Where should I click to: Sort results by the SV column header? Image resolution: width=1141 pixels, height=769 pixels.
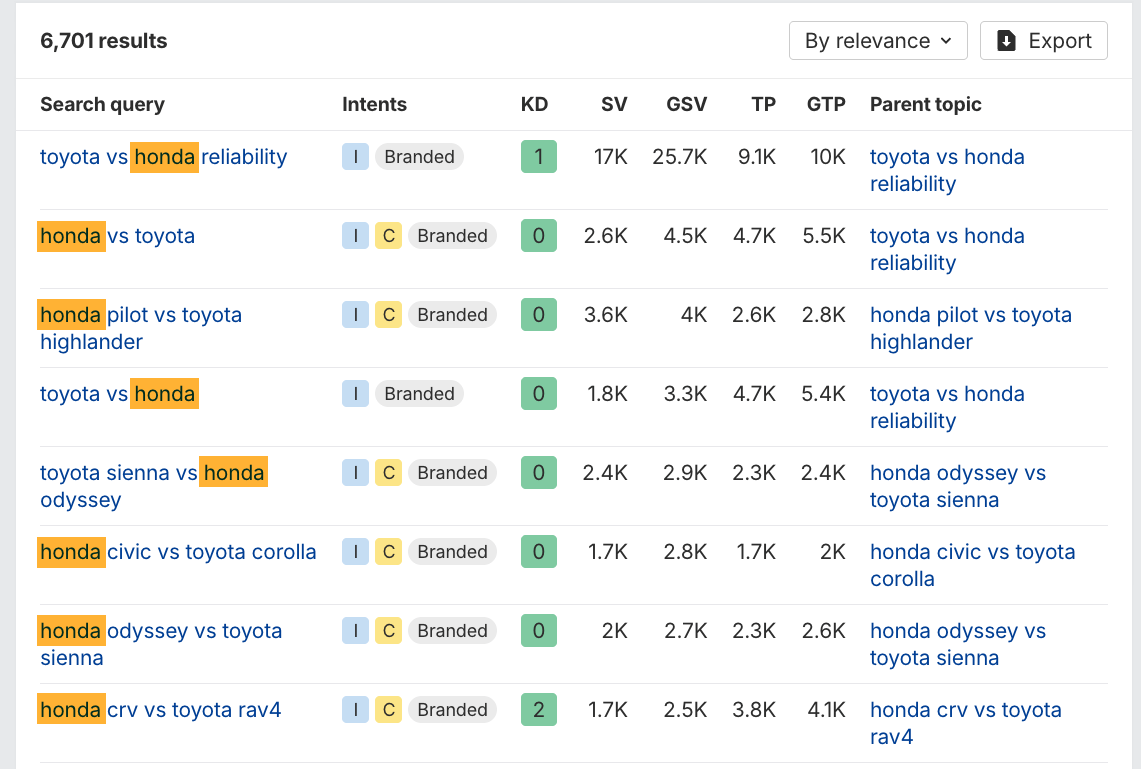(613, 104)
